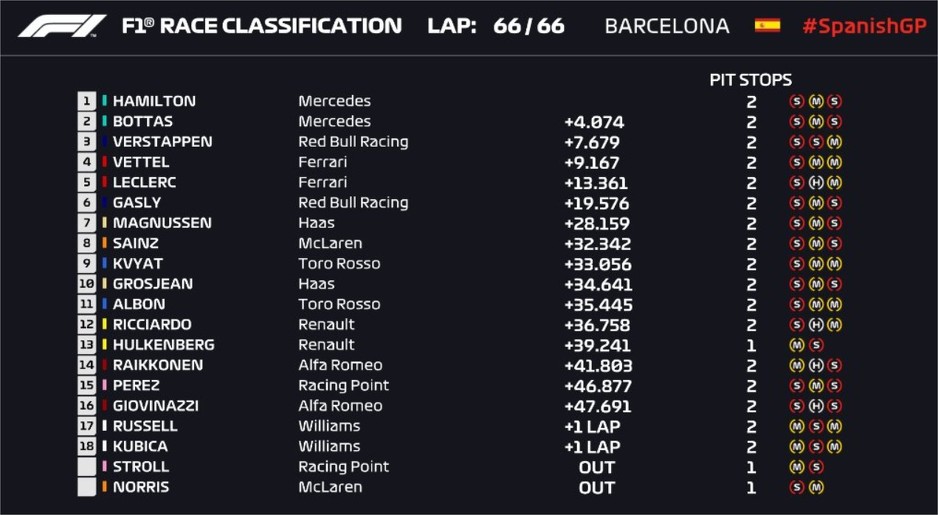Select the Lap 66 / 66 counter
The width and height of the screenshot is (938, 515).
tap(496, 26)
